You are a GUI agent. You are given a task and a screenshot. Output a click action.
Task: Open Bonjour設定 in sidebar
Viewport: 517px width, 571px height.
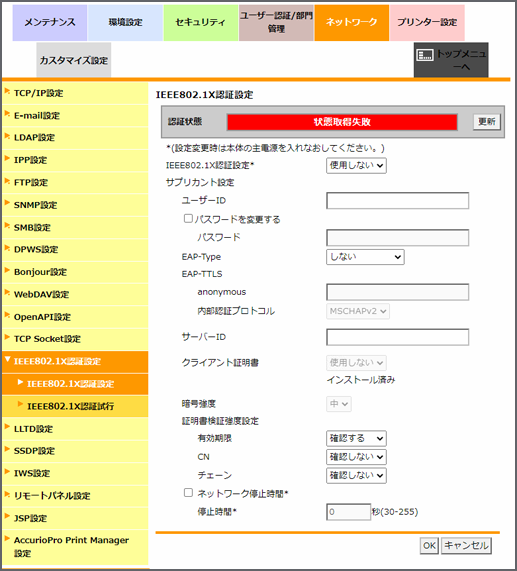[x=75, y=272]
